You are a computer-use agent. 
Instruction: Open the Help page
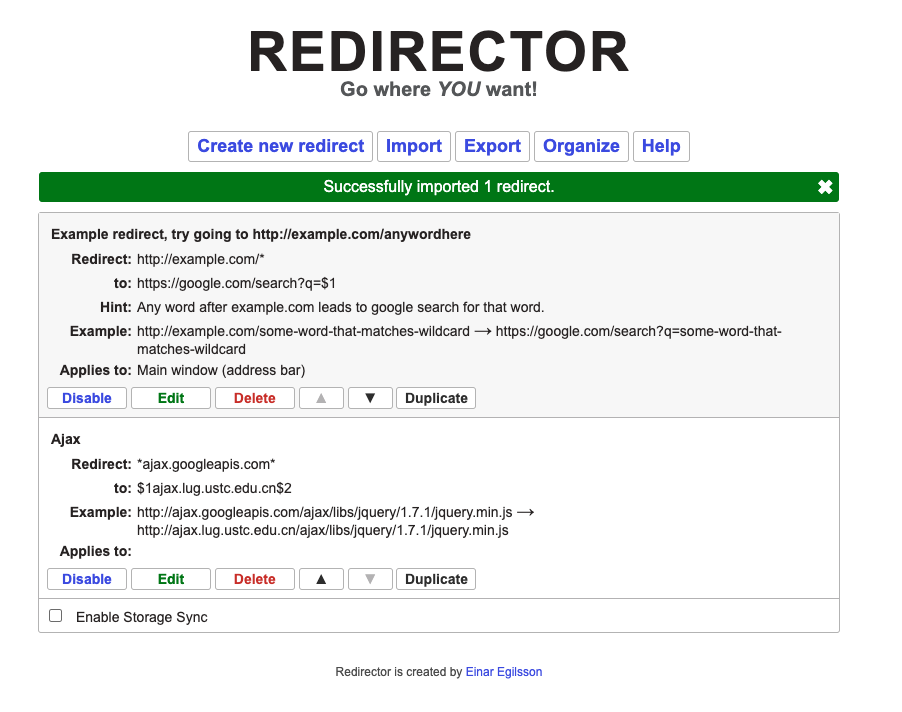(661, 146)
